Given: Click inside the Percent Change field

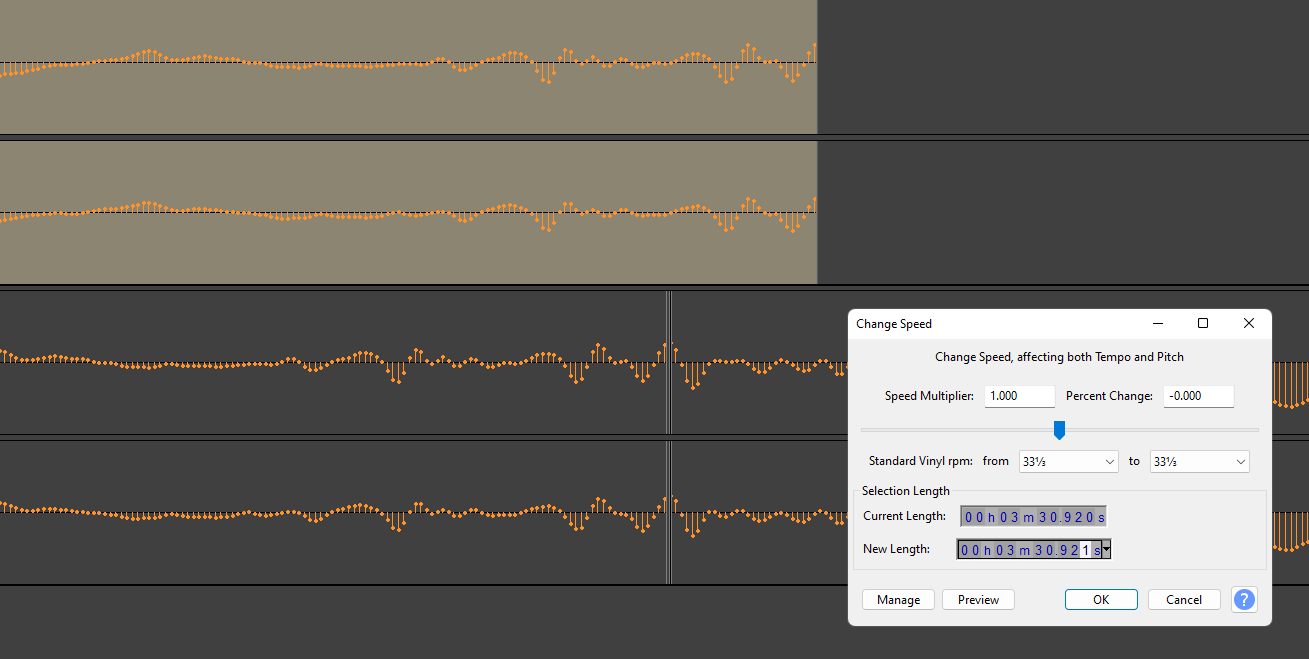Looking at the screenshot, I should pyautogui.click(x=1198, y=396).
